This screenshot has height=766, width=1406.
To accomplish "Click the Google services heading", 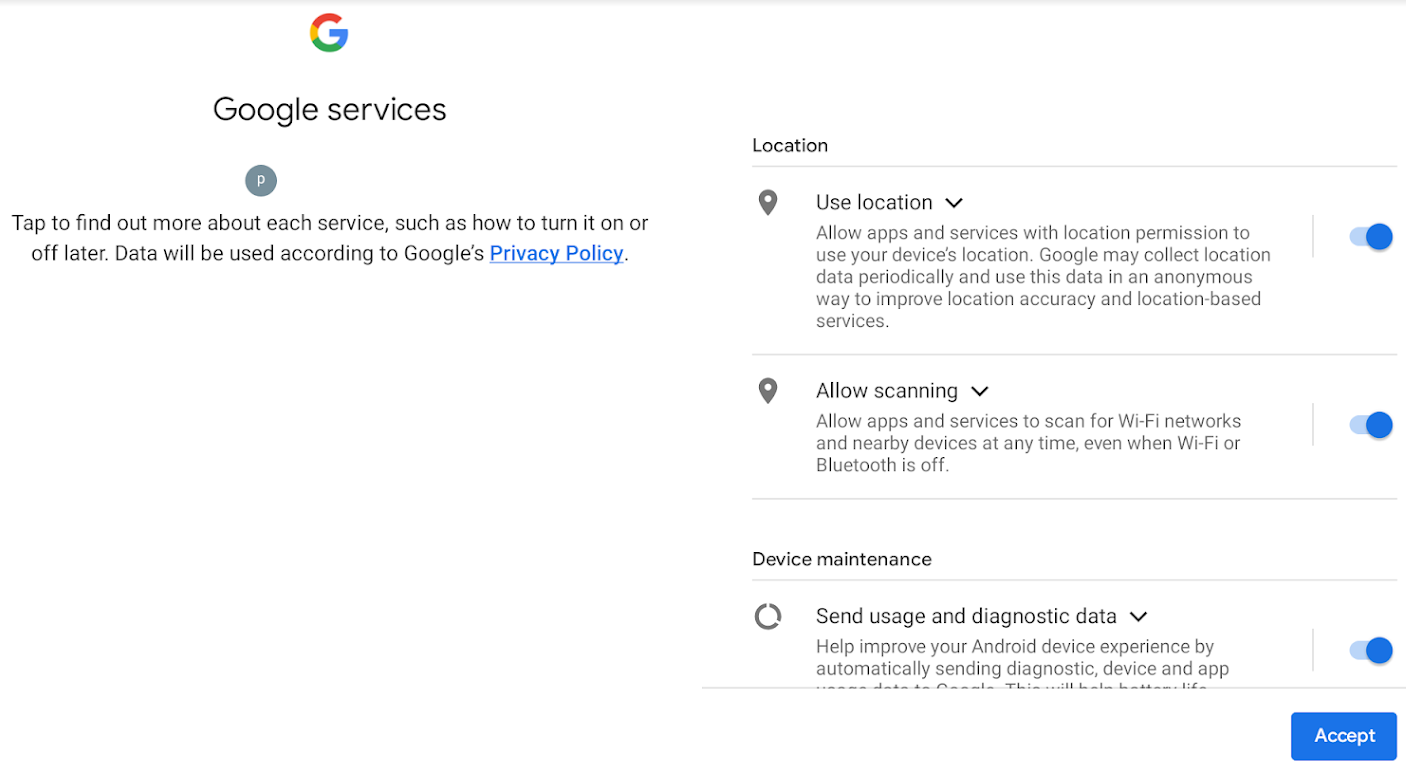I will pos(330,109).
